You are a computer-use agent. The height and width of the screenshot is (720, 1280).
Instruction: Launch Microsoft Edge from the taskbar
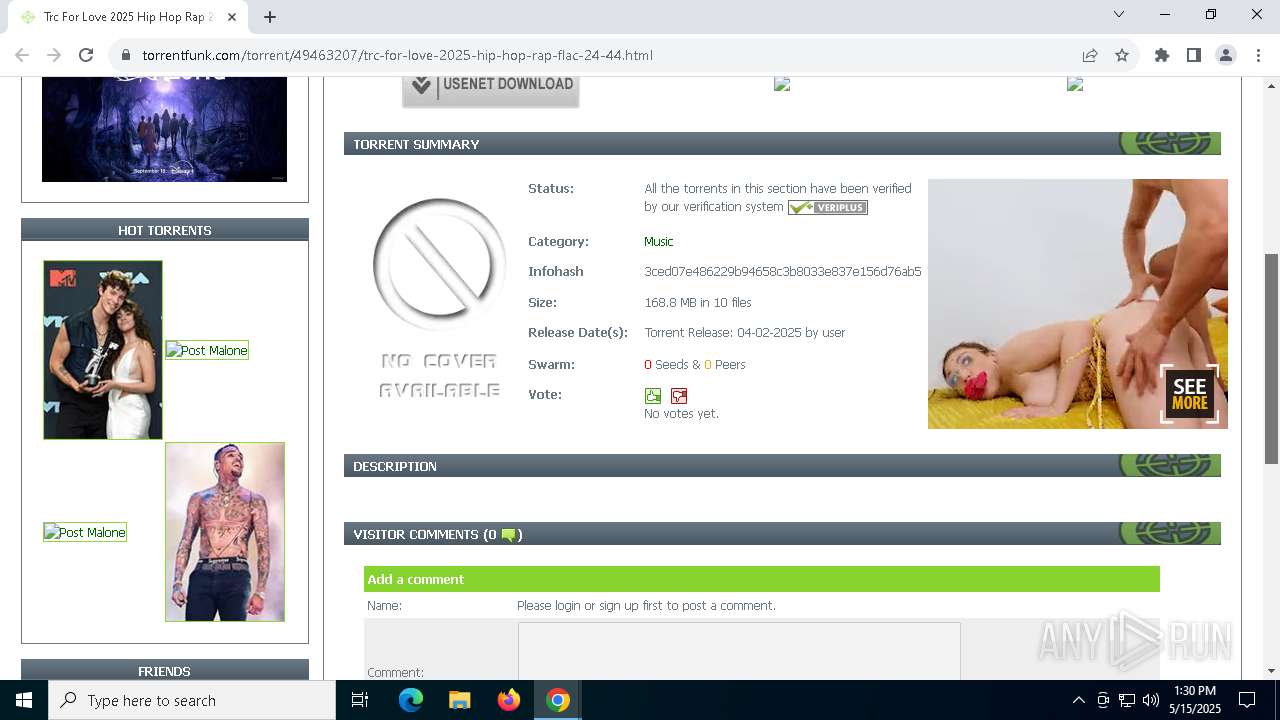coord(411,700)
